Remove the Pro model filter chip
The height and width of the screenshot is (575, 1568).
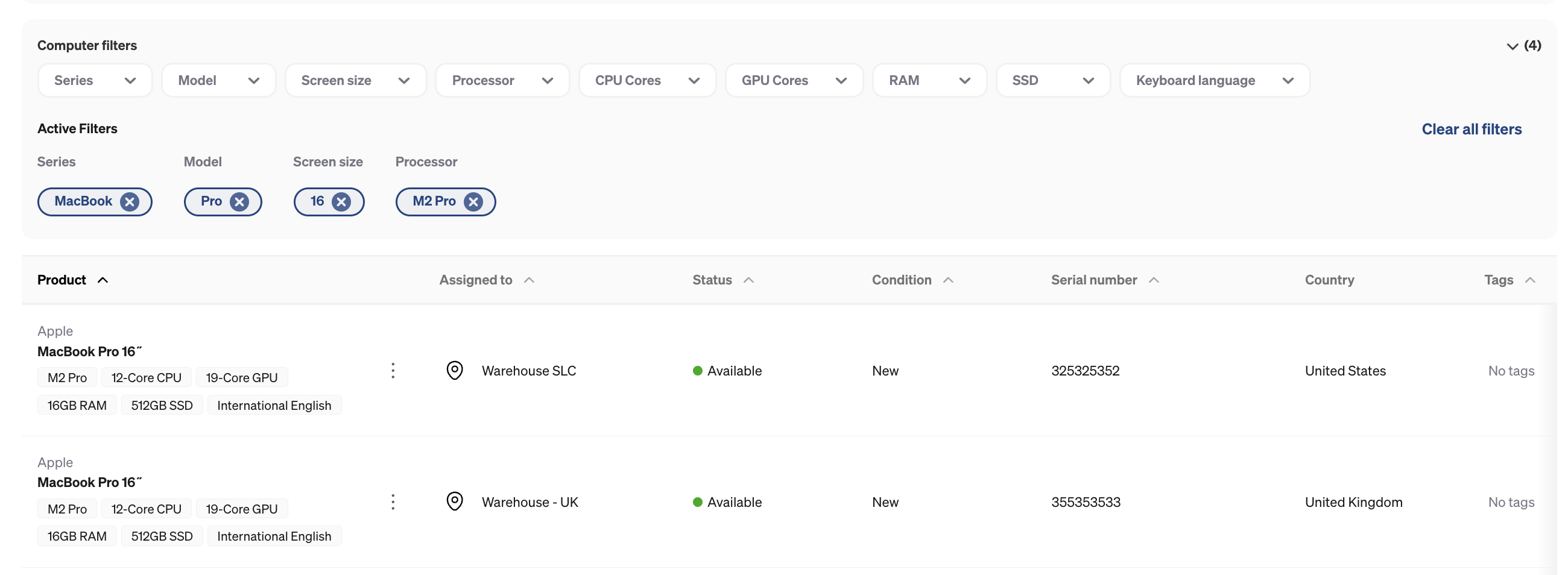pos(239,202)
